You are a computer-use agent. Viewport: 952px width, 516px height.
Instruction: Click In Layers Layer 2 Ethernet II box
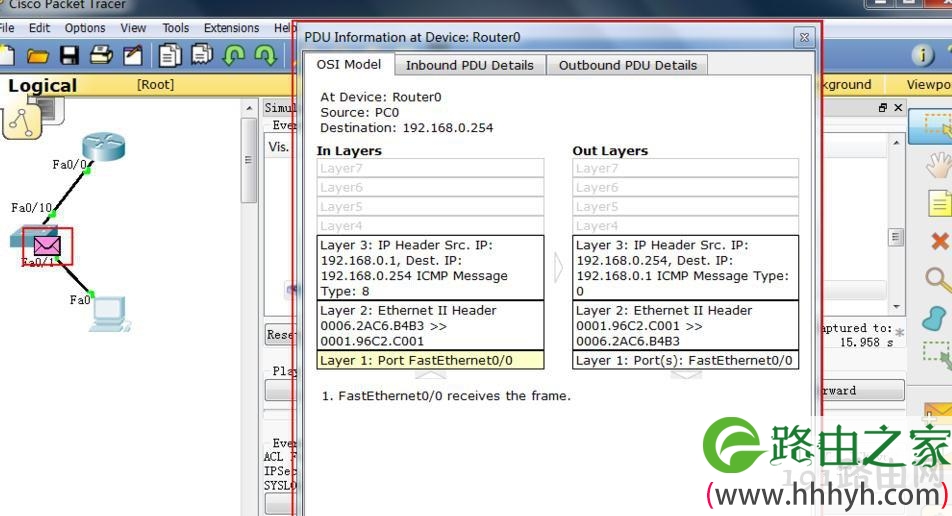[x=430, y=325]
